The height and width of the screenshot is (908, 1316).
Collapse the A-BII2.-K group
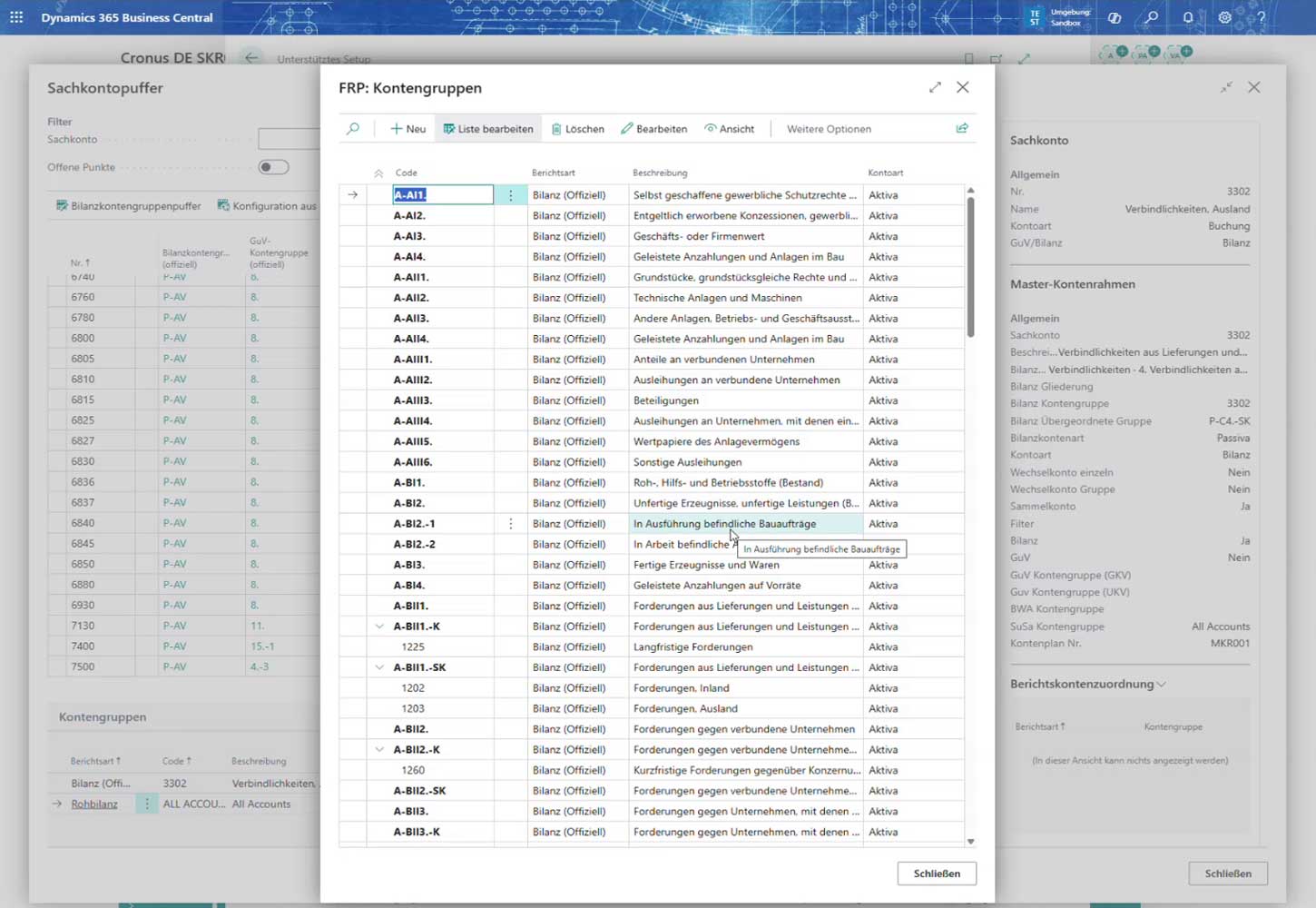[x=379, y=749]
